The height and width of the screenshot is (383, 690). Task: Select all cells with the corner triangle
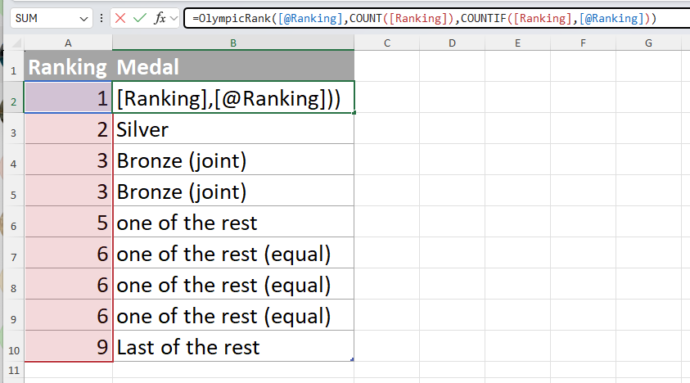[15, 43]
